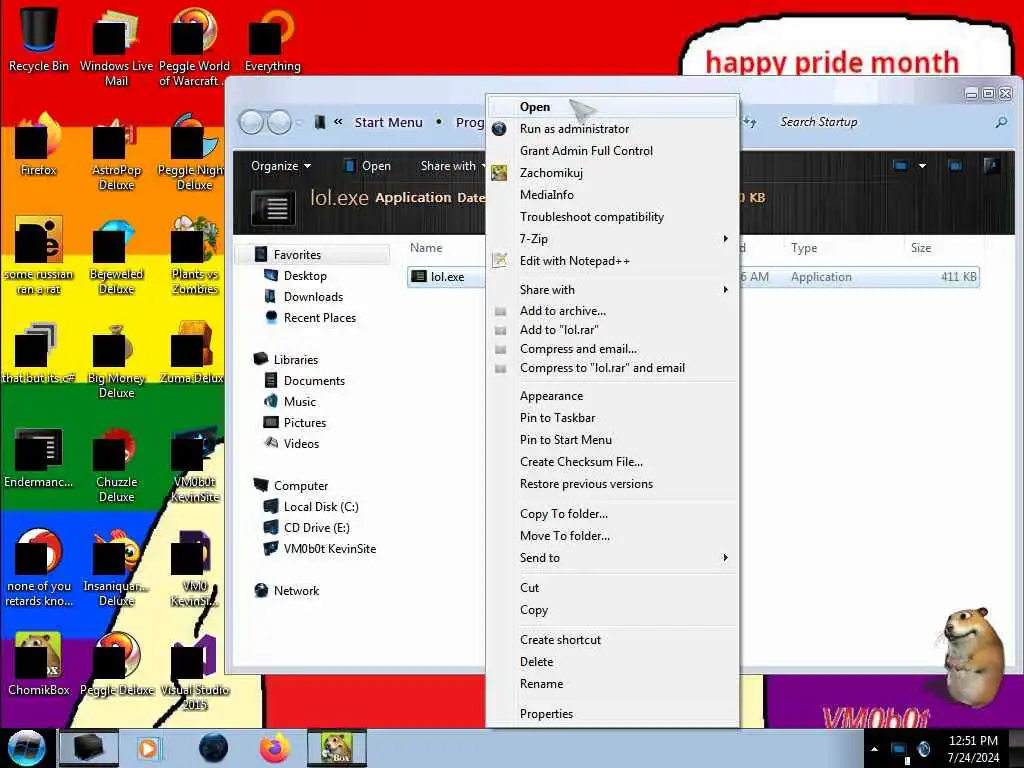Launch the Everything desktop shortcut
Screen dimensions: 1024x768
[272, 39]
